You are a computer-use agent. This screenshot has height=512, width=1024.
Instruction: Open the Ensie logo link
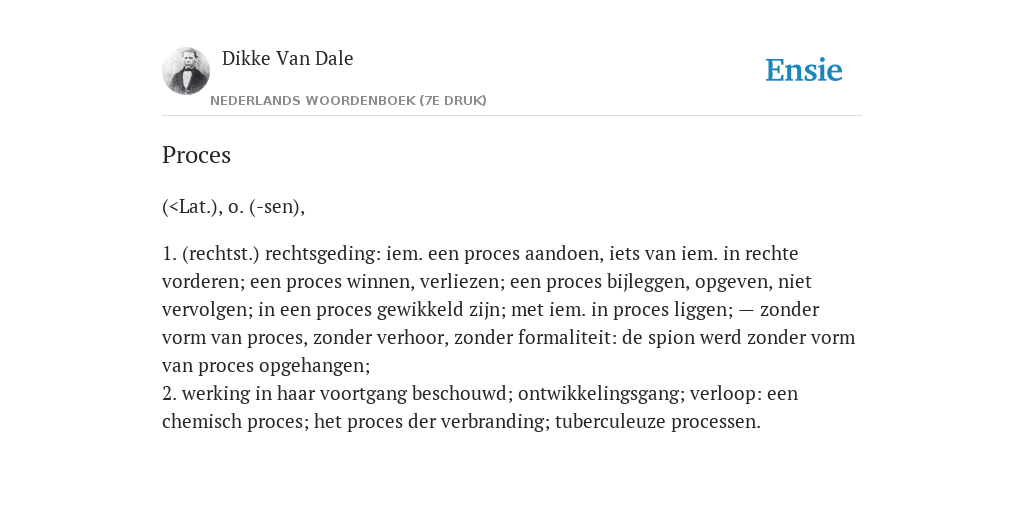click(x=803, y=71)
